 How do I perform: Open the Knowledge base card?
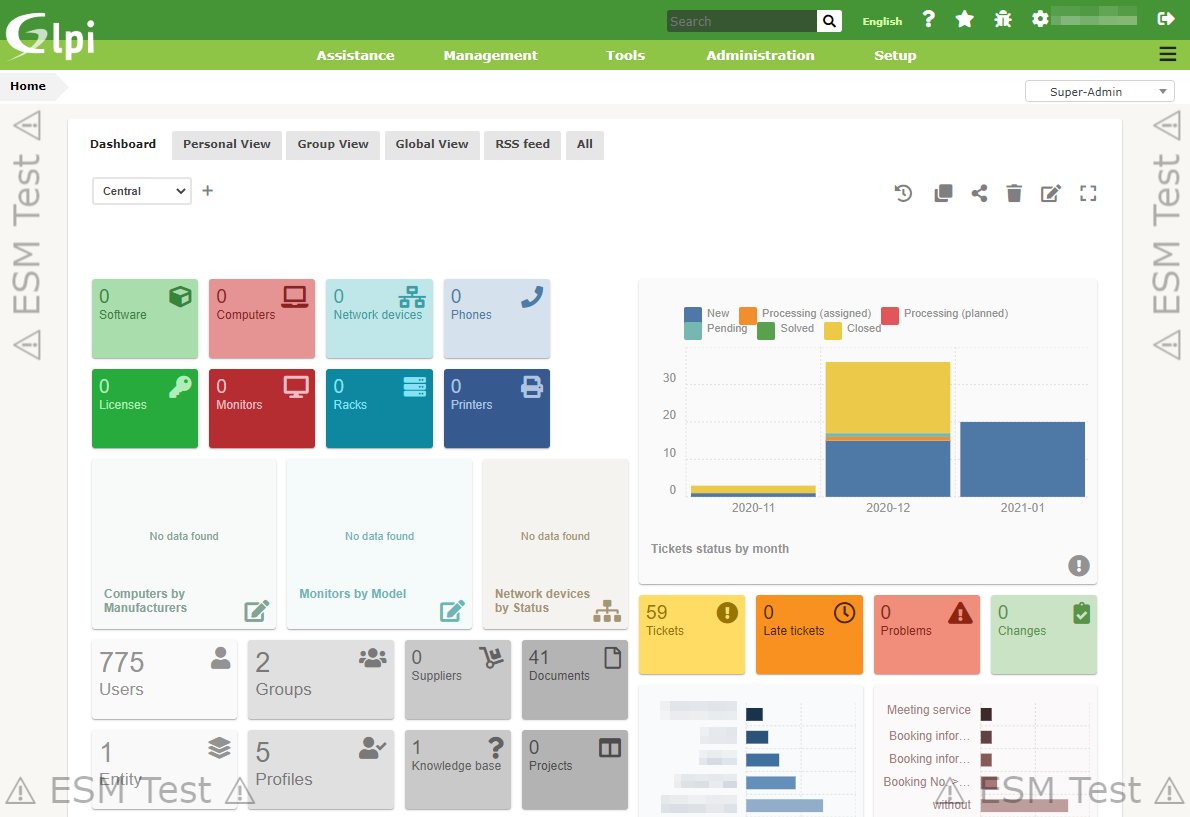point(458,769)
